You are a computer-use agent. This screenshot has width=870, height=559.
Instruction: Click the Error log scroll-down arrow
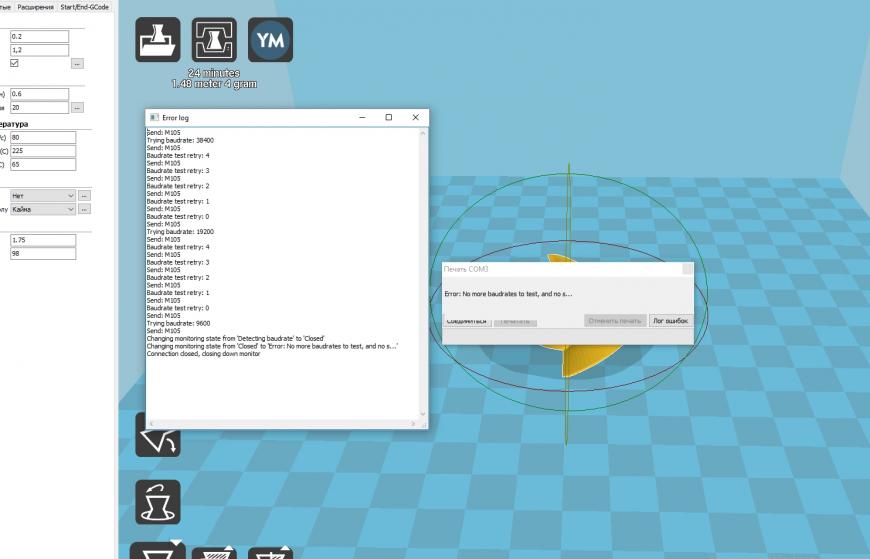click(423, 414)
